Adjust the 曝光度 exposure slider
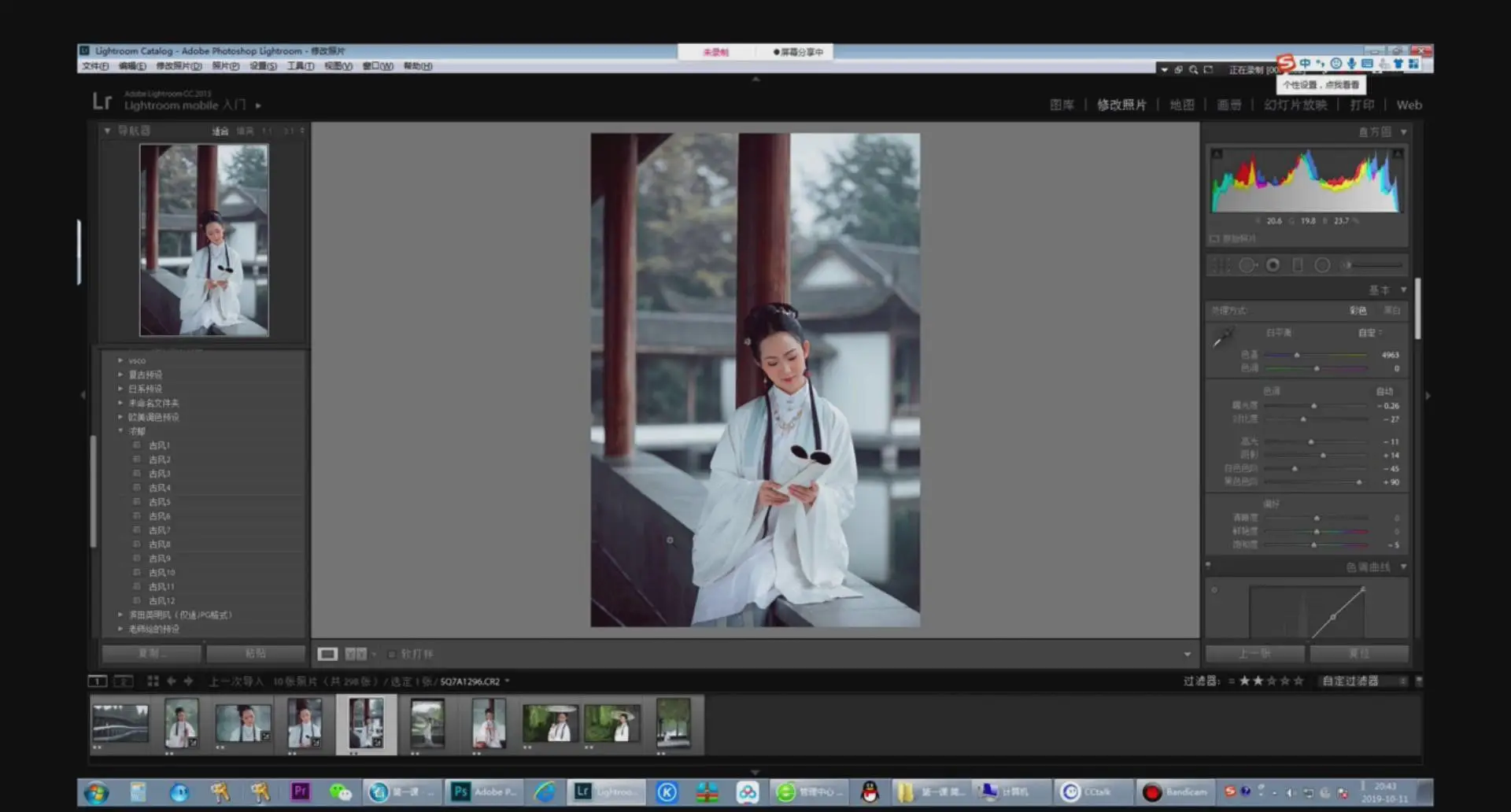This screenshot has width=1511, height=812. (x=1313, y=406)
